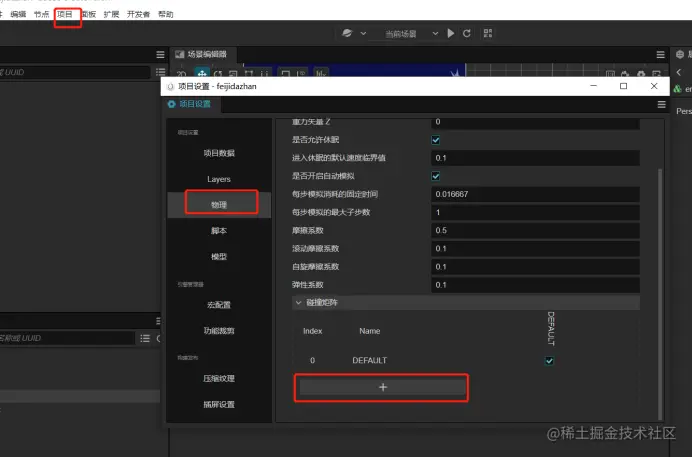Click the Name column header
This screenshot has width=692, height=457.
coord(369,331)
